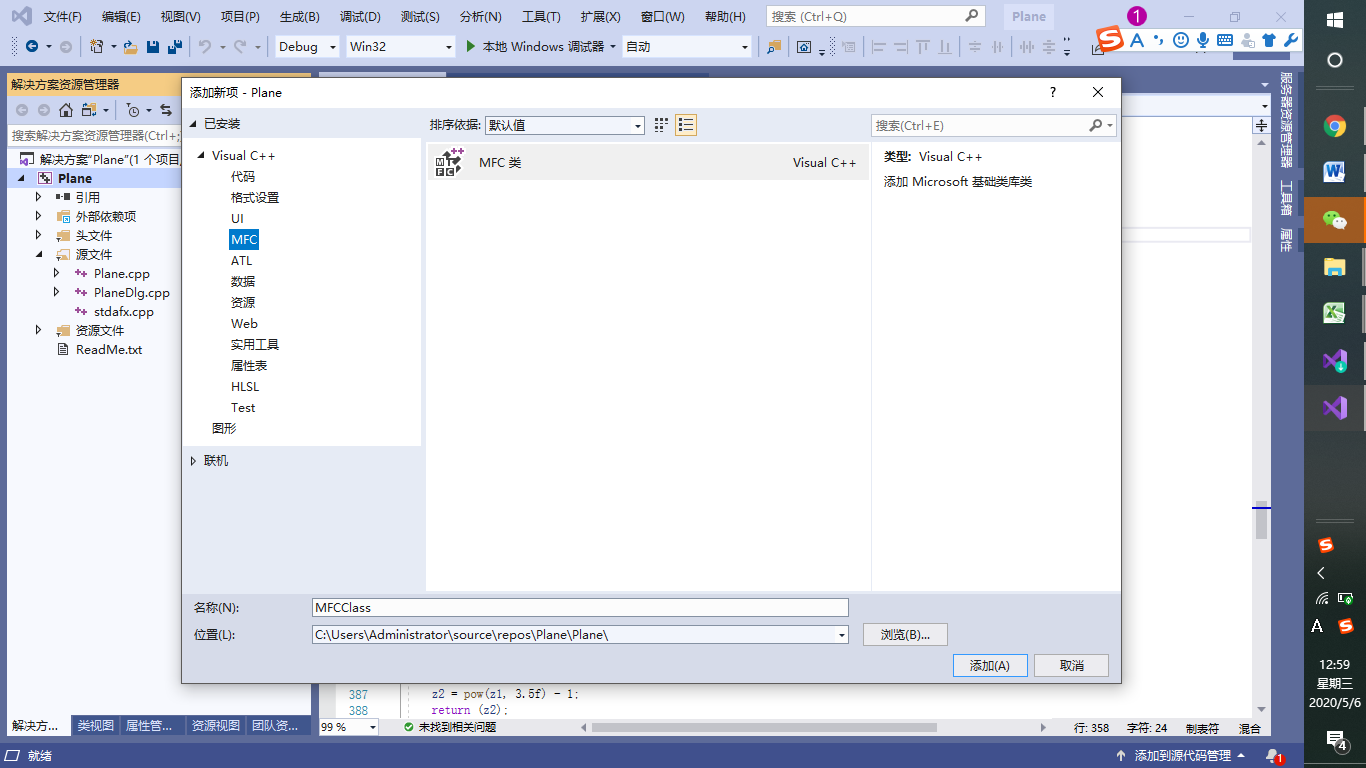Click the Undo arrow icon

coord(205,47)
